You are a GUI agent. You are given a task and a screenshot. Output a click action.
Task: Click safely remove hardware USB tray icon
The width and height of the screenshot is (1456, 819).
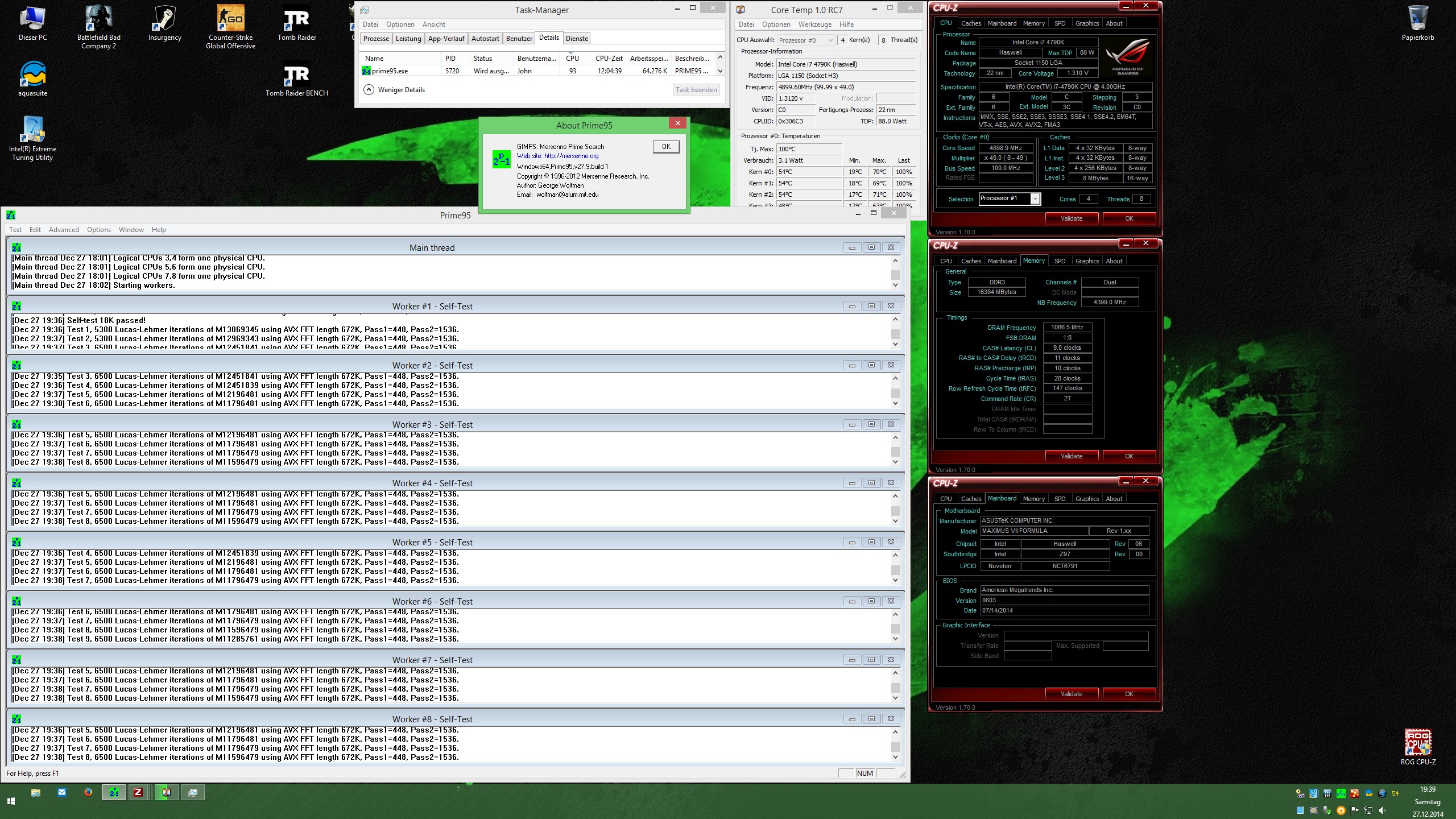(1327, 810)
